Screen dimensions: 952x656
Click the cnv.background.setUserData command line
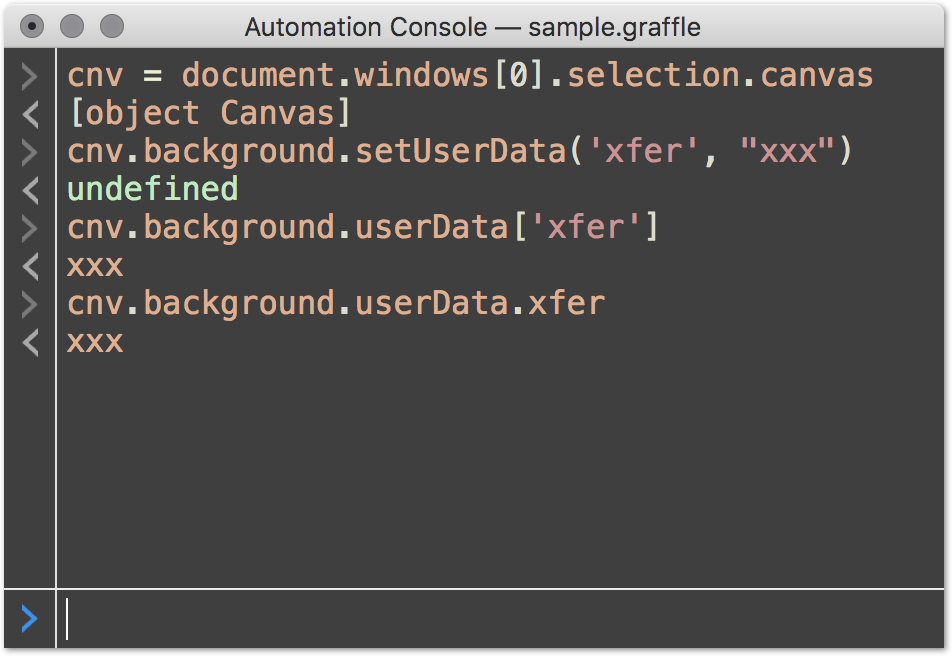click(460, 152)
